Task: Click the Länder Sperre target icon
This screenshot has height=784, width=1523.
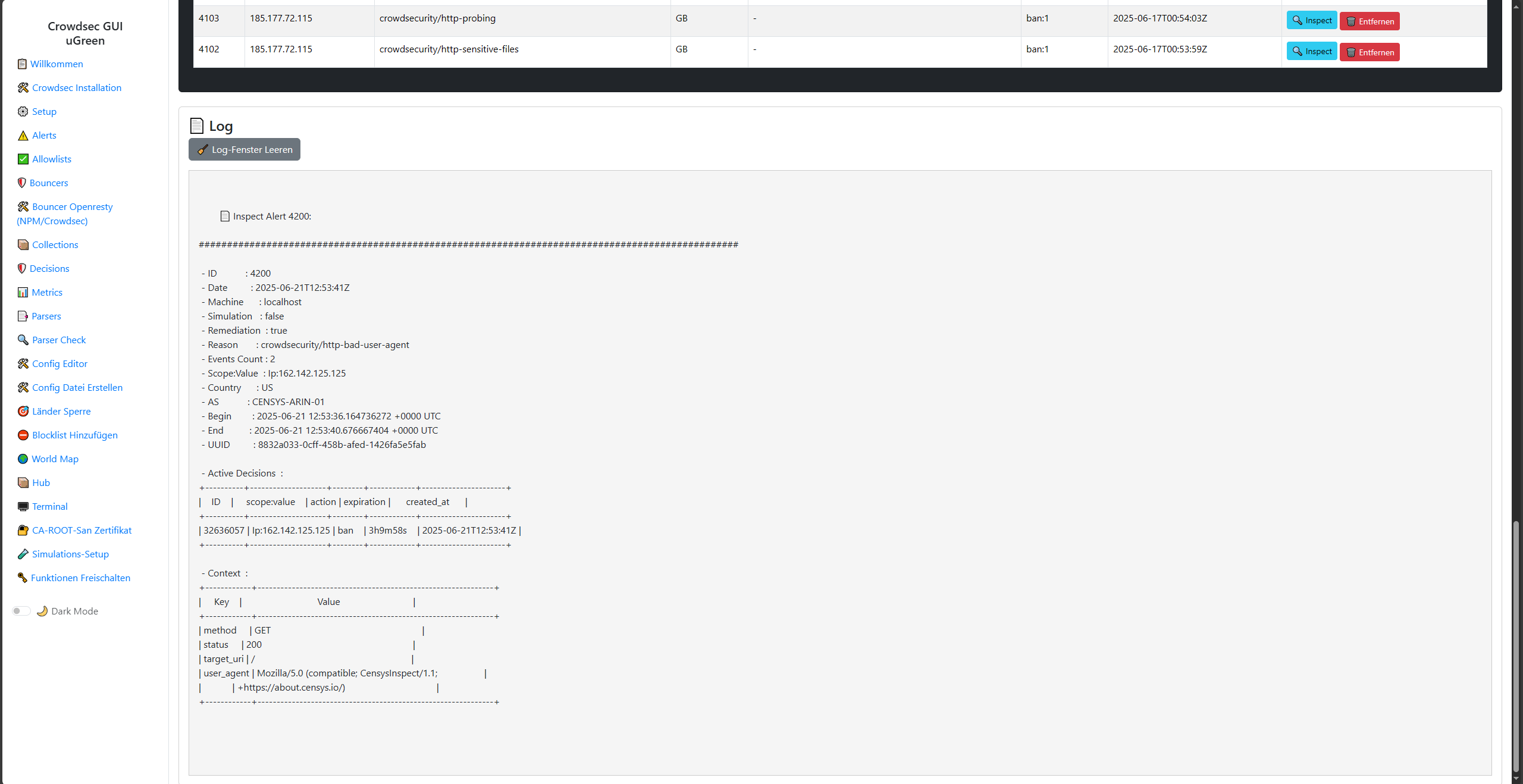Action: pos(23,411)
